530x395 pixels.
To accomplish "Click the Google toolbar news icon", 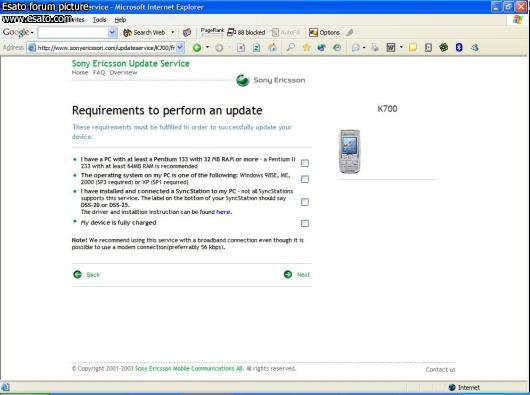I will point(187,32).
